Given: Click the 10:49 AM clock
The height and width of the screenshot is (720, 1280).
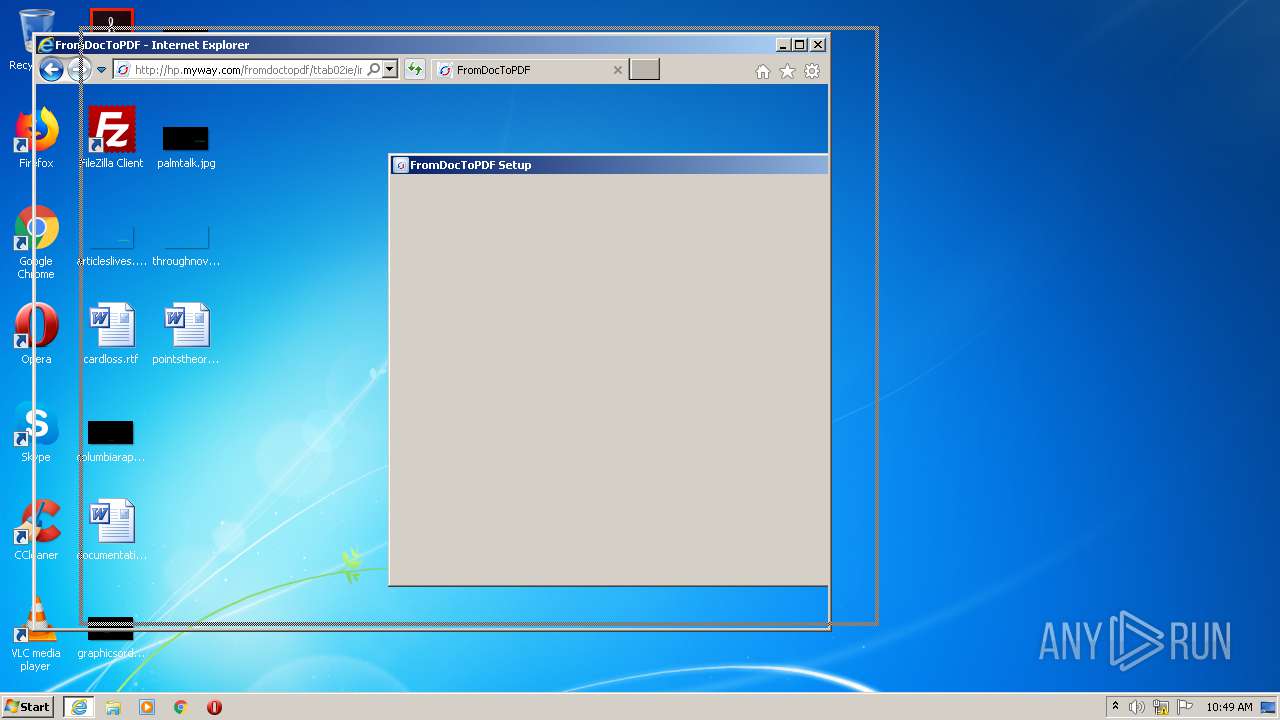Looking at the screenshot, I should (x=1229, y=707).
